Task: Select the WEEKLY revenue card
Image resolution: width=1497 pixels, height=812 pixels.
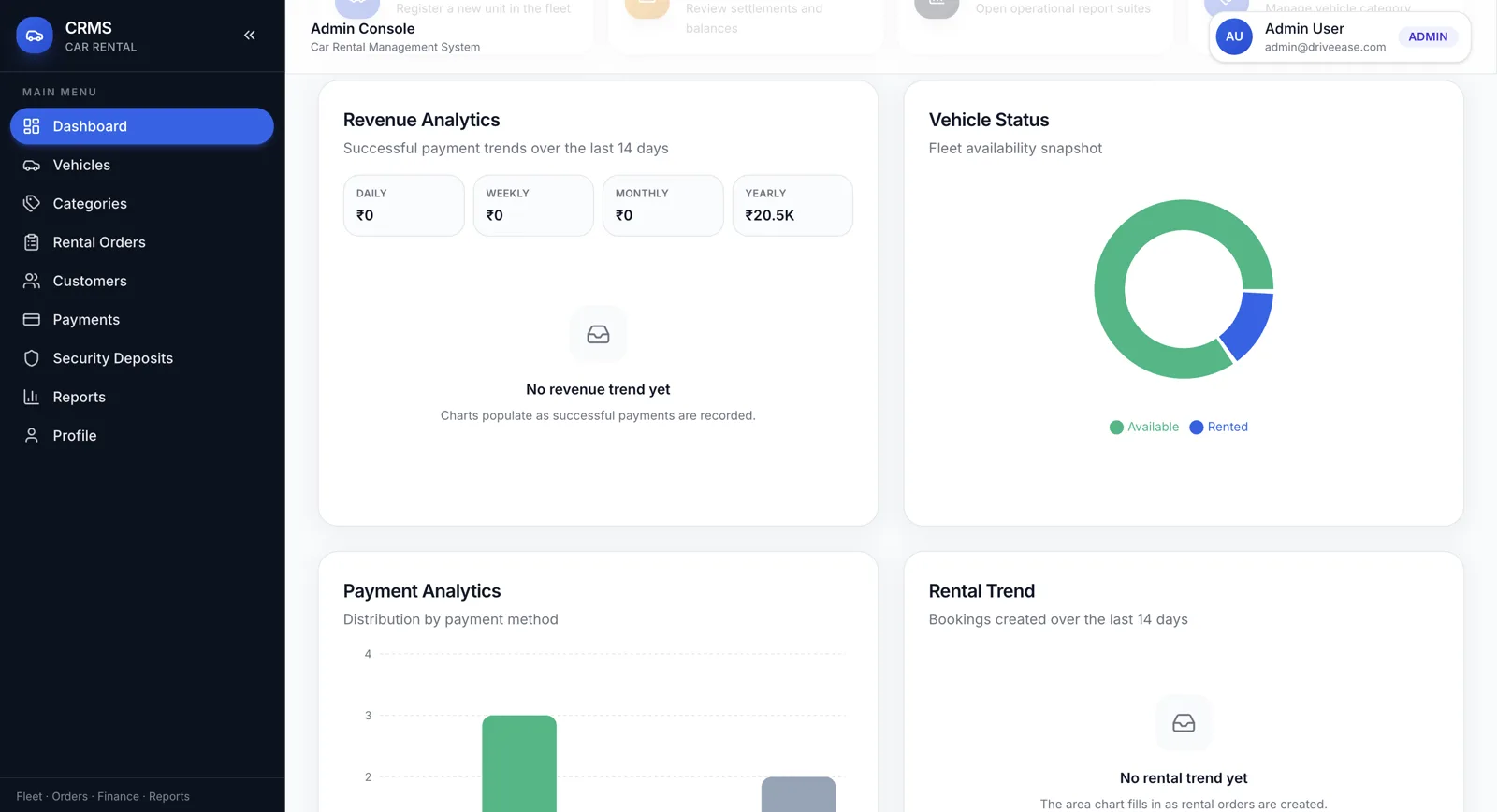Action: (533, 206)
